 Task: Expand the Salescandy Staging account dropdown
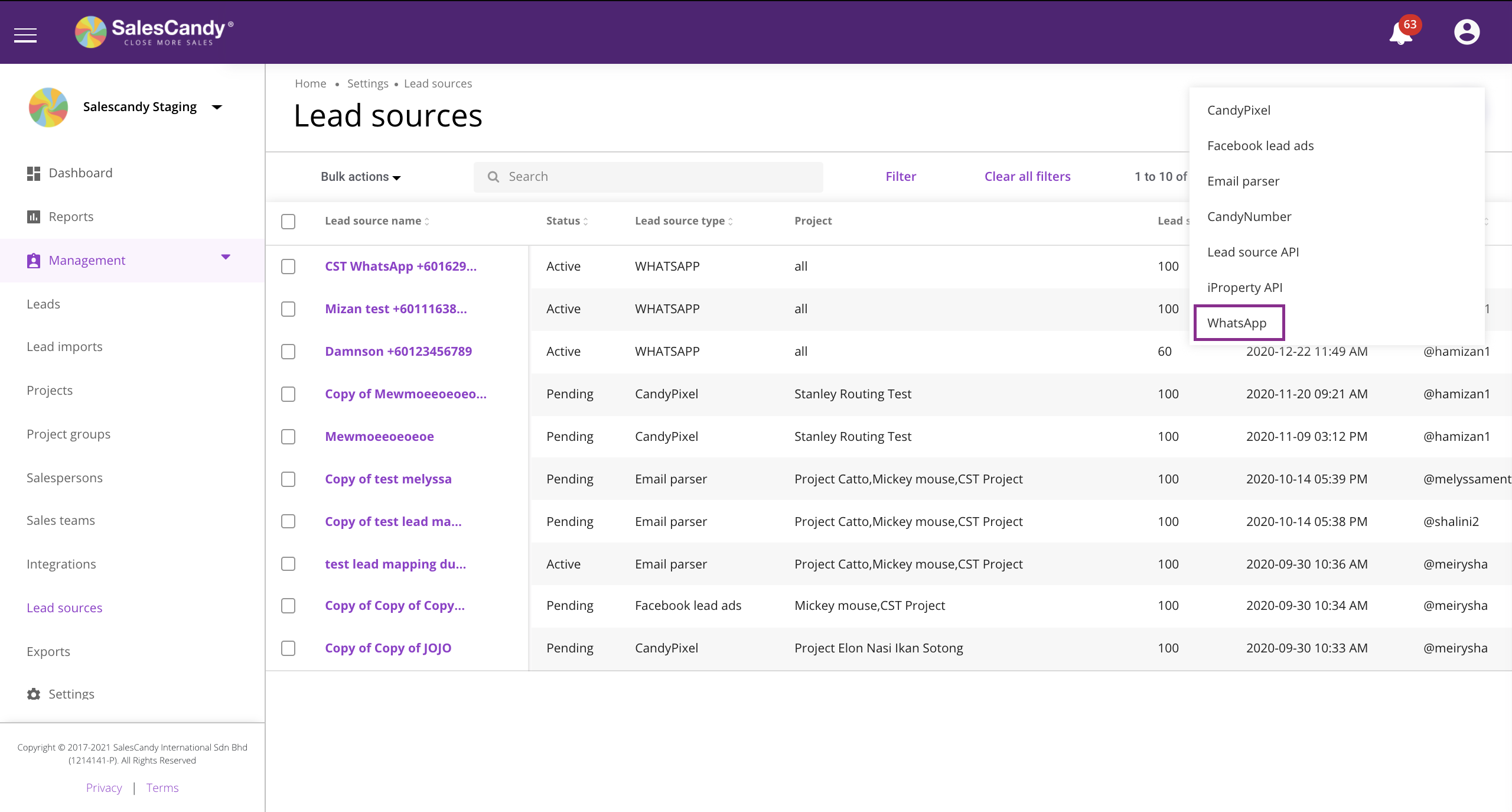coord(217,108)
